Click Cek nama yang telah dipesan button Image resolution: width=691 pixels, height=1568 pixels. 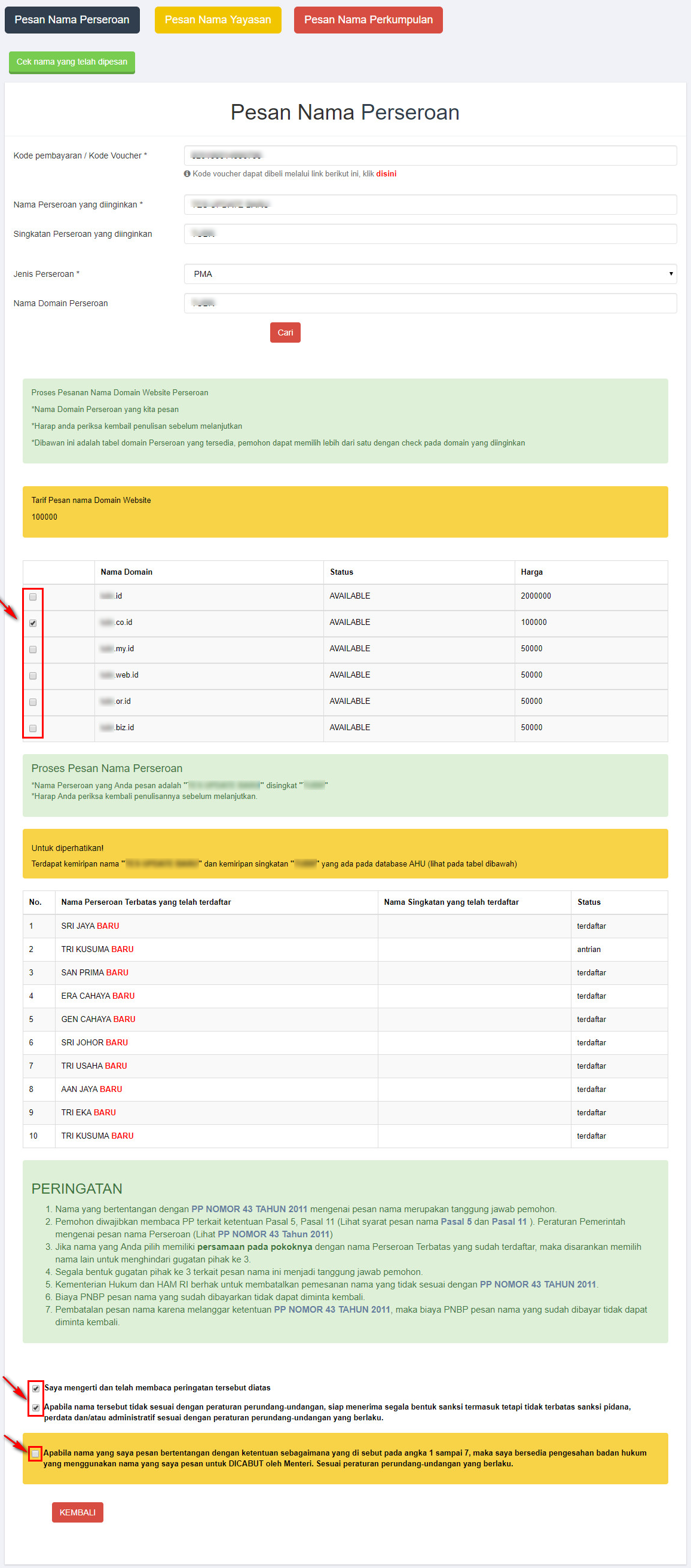pyautogui.click(x=72, y=62)
